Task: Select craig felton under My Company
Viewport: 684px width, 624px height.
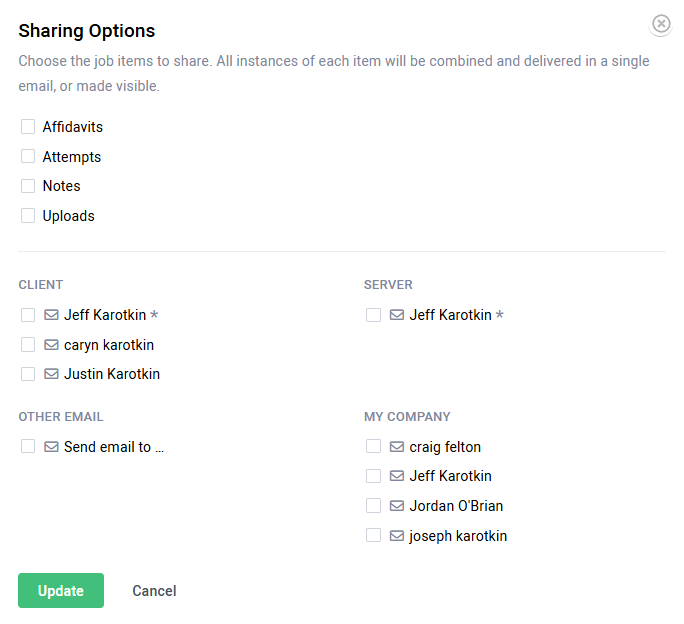Action: (373, 447)
